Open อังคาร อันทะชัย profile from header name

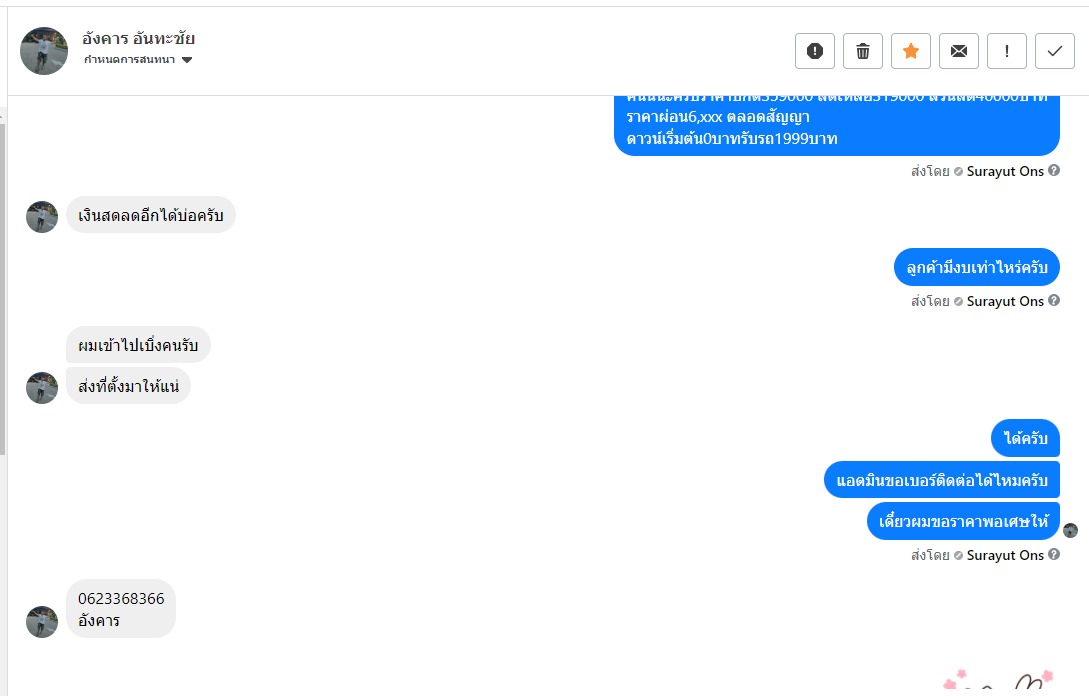tap(138, 39)
